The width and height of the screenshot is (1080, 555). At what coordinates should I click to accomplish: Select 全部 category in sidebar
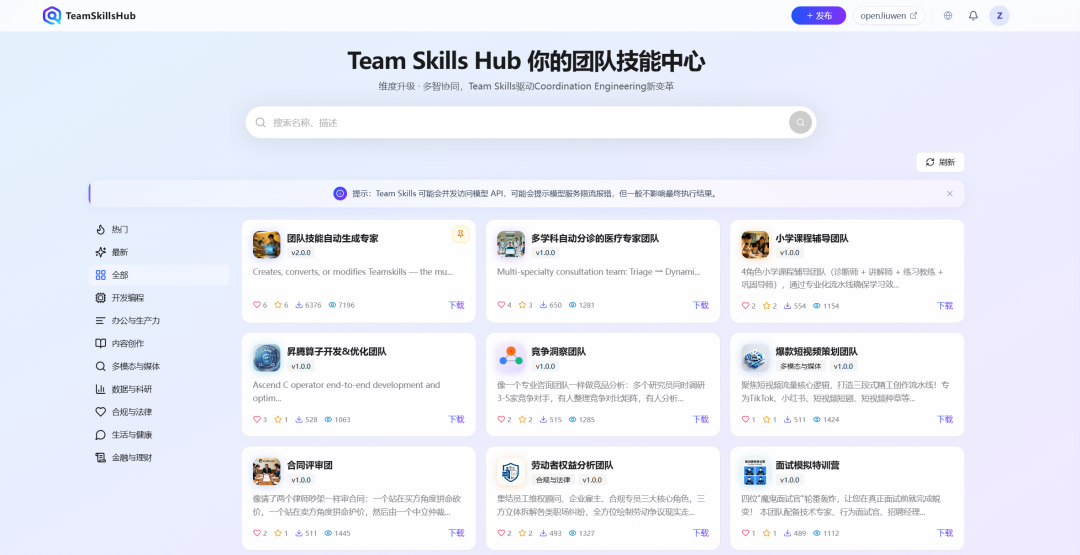159,275
